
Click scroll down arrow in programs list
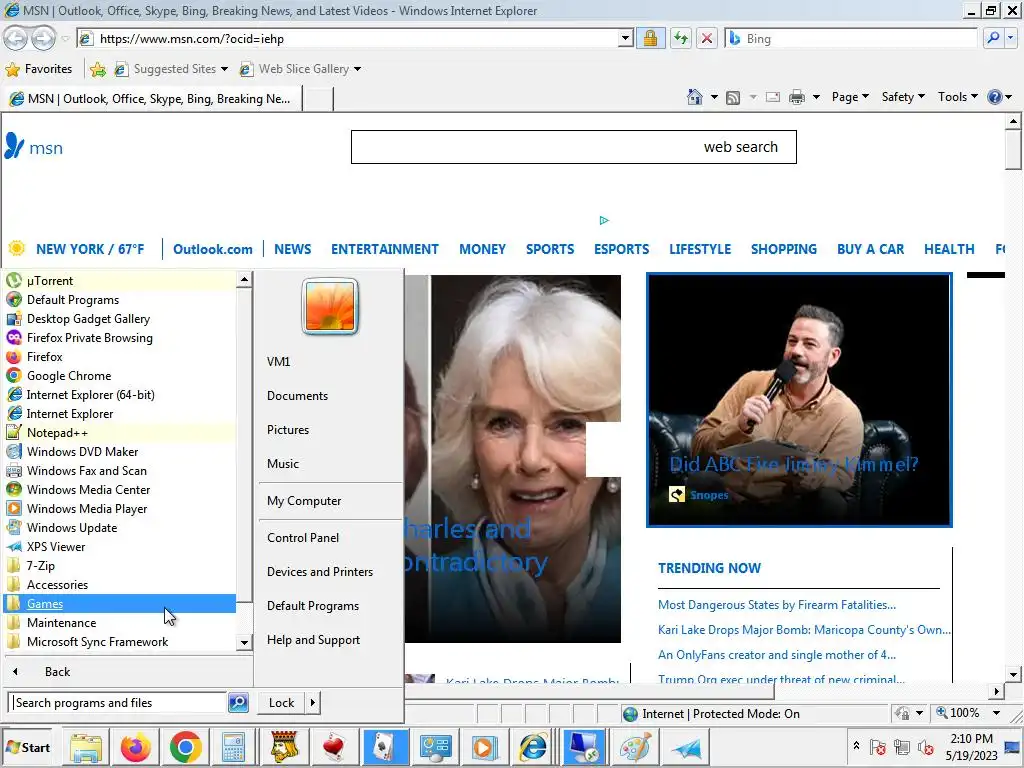pos(244,643)
